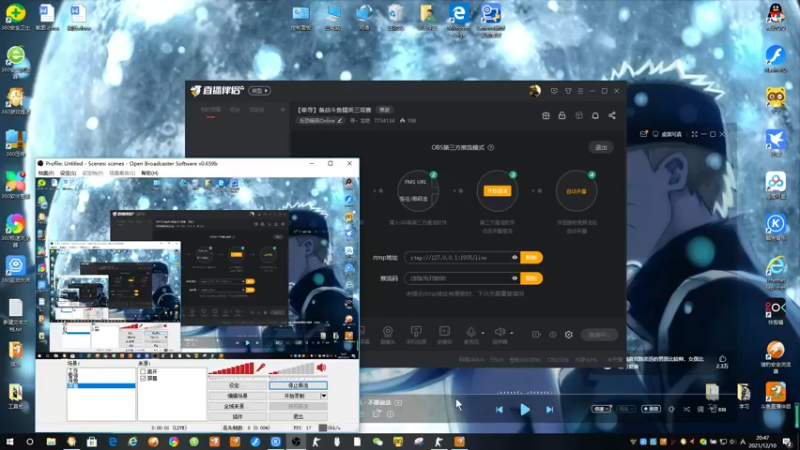
Task: Play the track in music player
Action: [524, 409]
